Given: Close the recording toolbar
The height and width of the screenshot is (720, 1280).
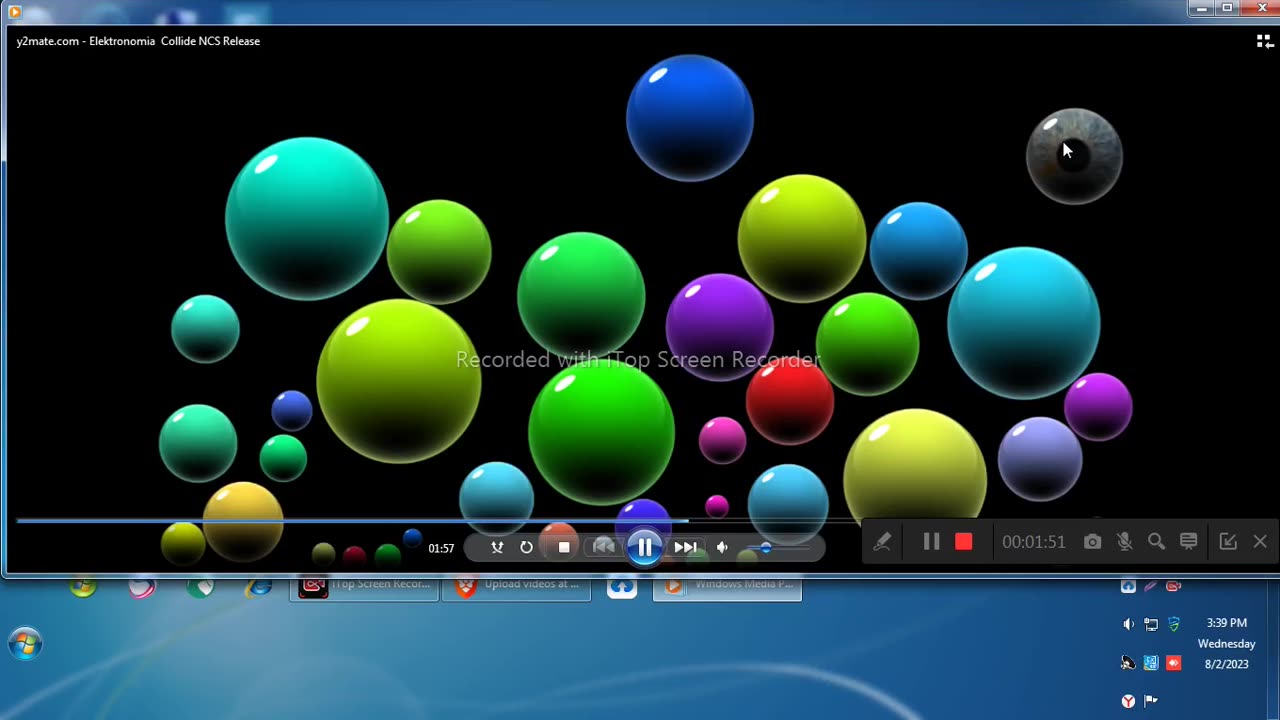Looking at the screenshot, I should tap(1260, 541).
